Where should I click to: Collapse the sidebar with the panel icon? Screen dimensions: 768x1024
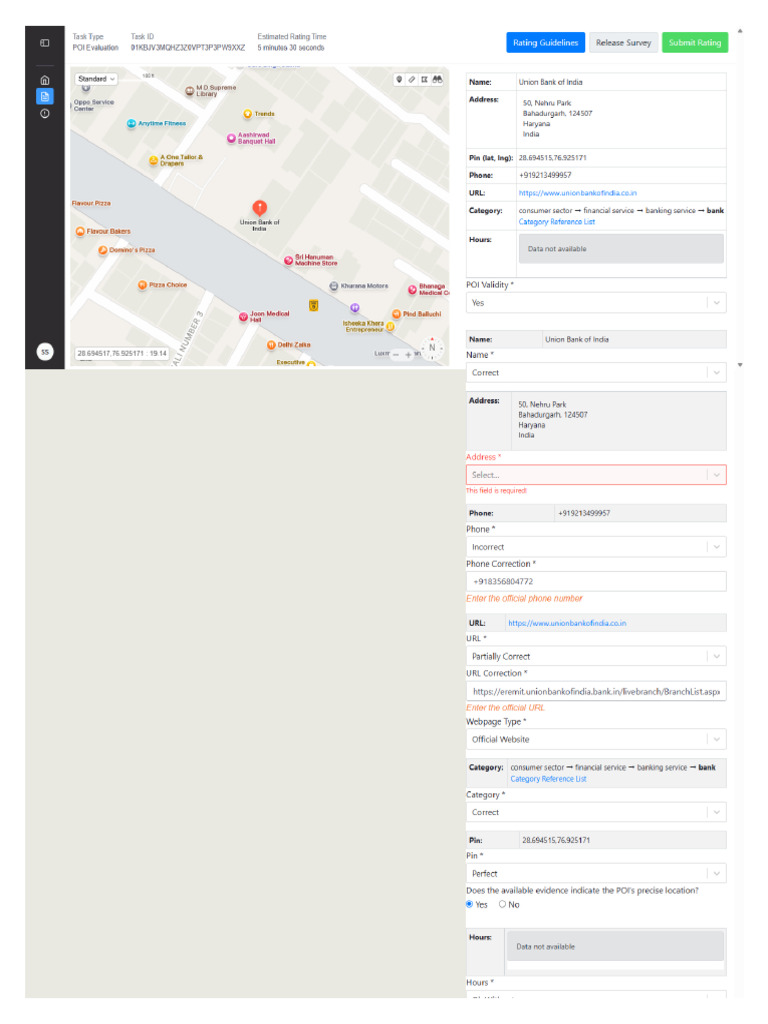point(44,43)
